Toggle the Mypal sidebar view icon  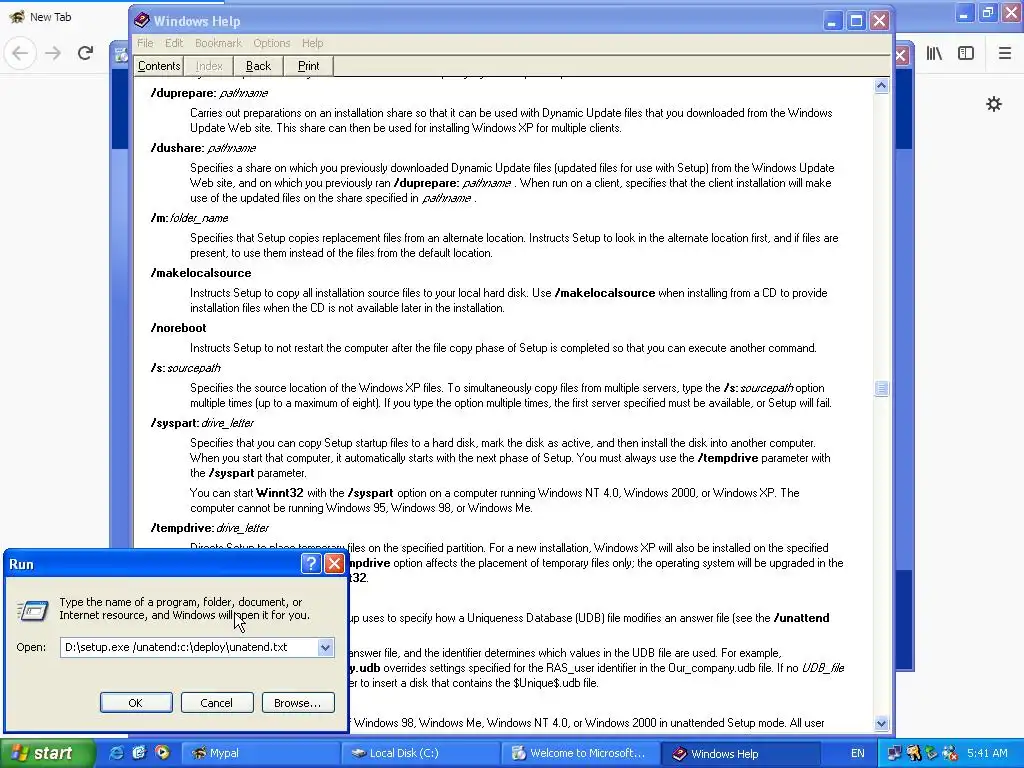click(x=966, y=53)
